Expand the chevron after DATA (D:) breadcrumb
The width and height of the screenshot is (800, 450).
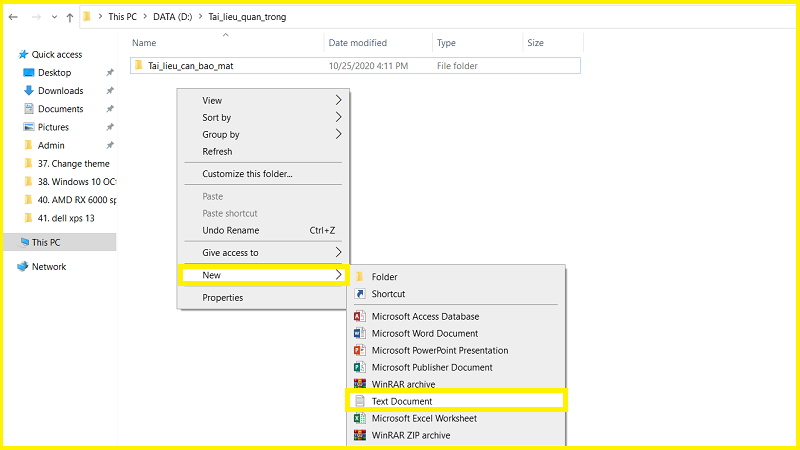point(201,17)
